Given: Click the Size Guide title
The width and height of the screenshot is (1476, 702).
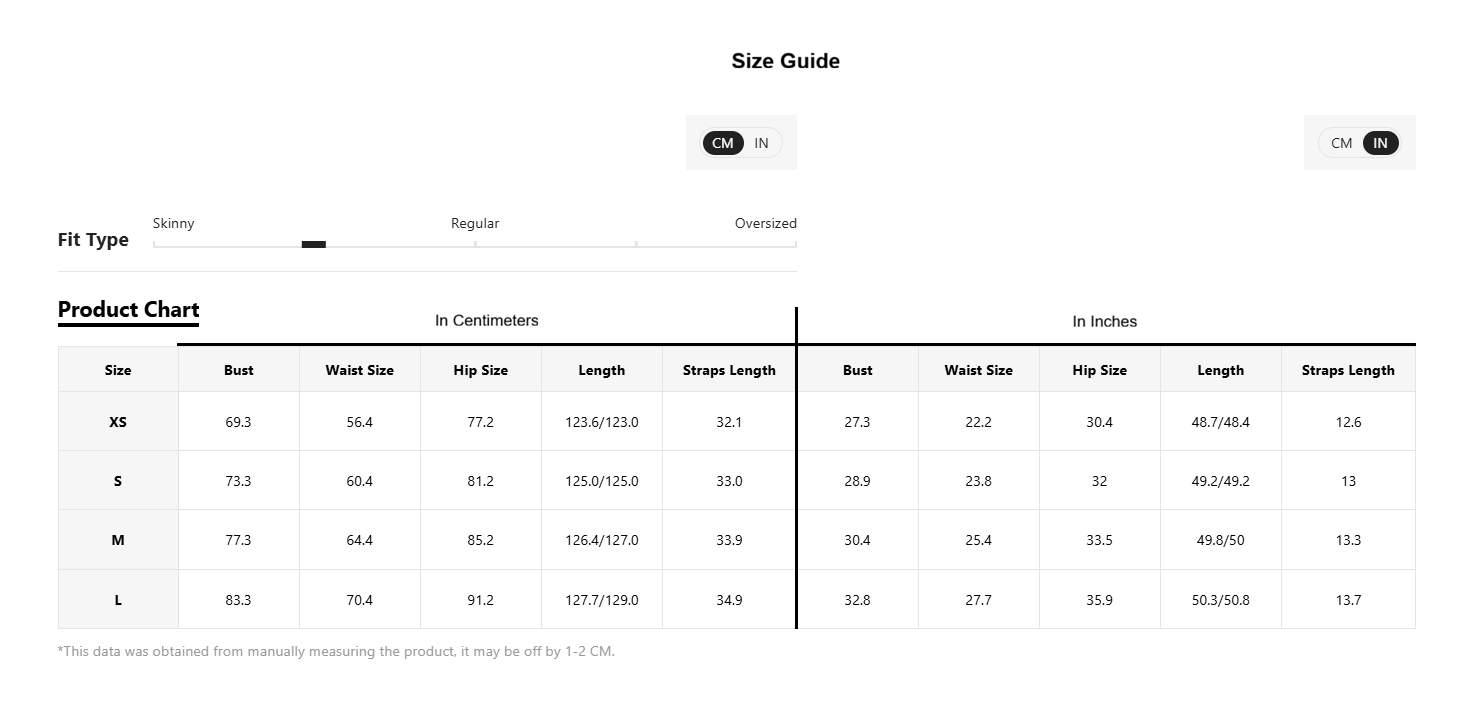Looking at the screenshot, I should [786, 61].
